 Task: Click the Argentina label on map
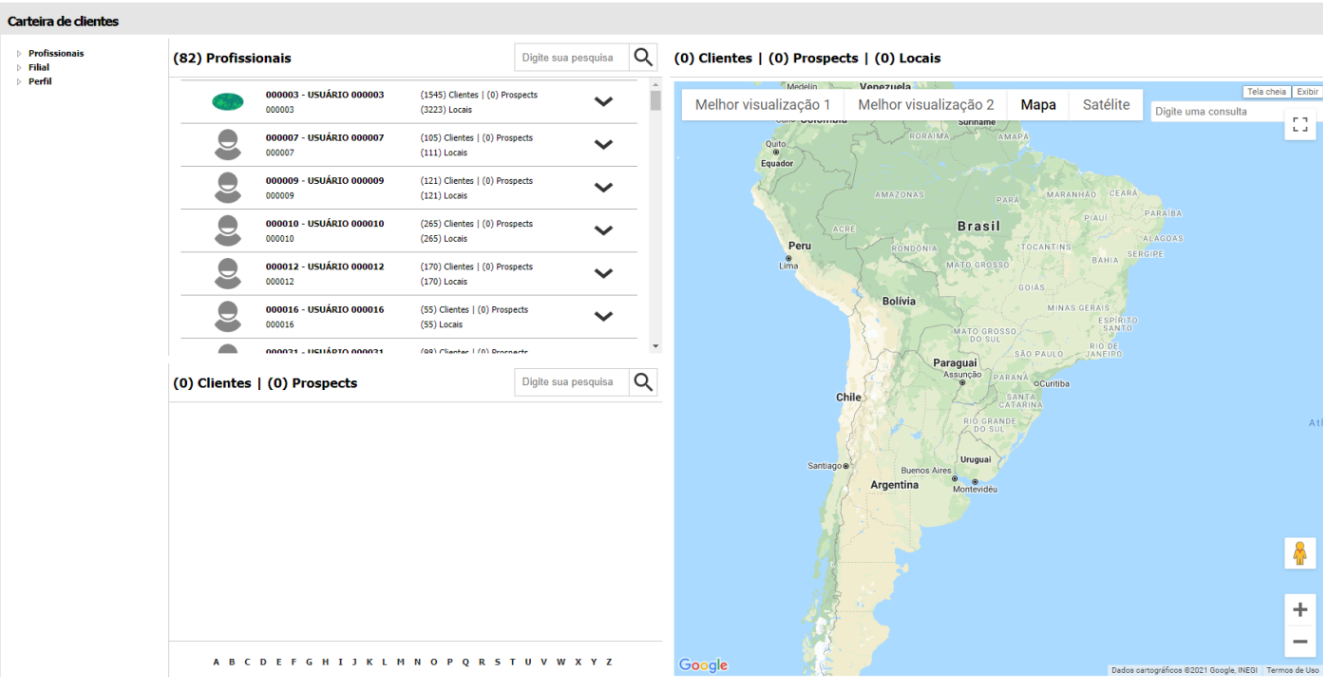pyautogui.click(x=894, y=484)
